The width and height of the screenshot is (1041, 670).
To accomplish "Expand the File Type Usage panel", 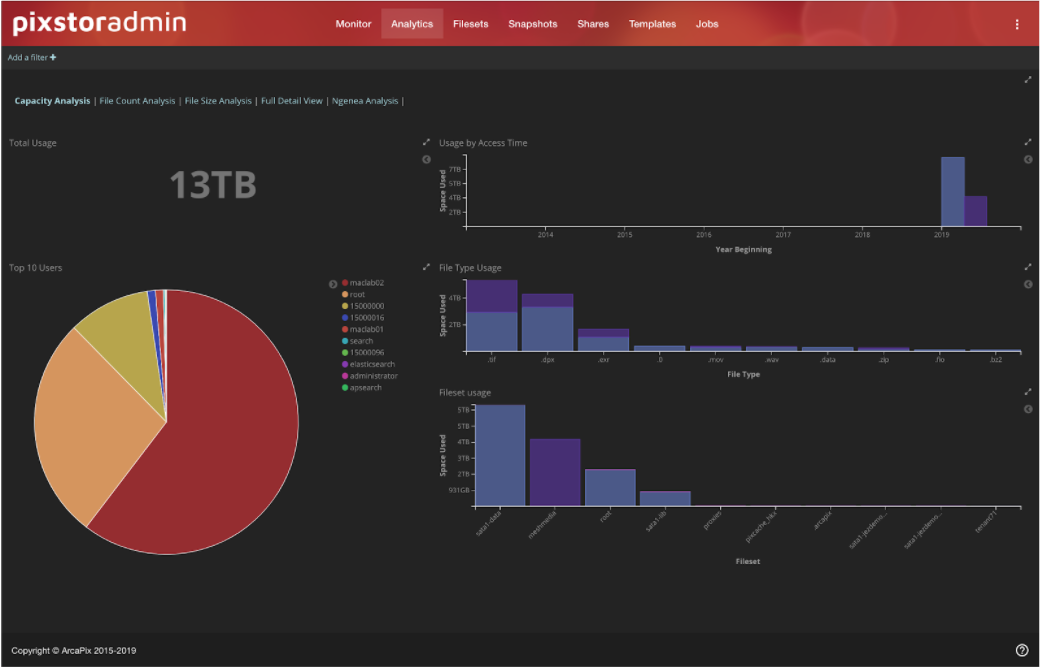I will 1028,268.
